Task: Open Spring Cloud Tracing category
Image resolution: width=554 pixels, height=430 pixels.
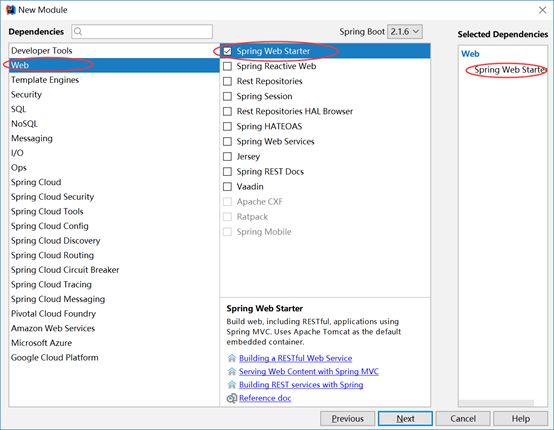Action: (114, 285)
